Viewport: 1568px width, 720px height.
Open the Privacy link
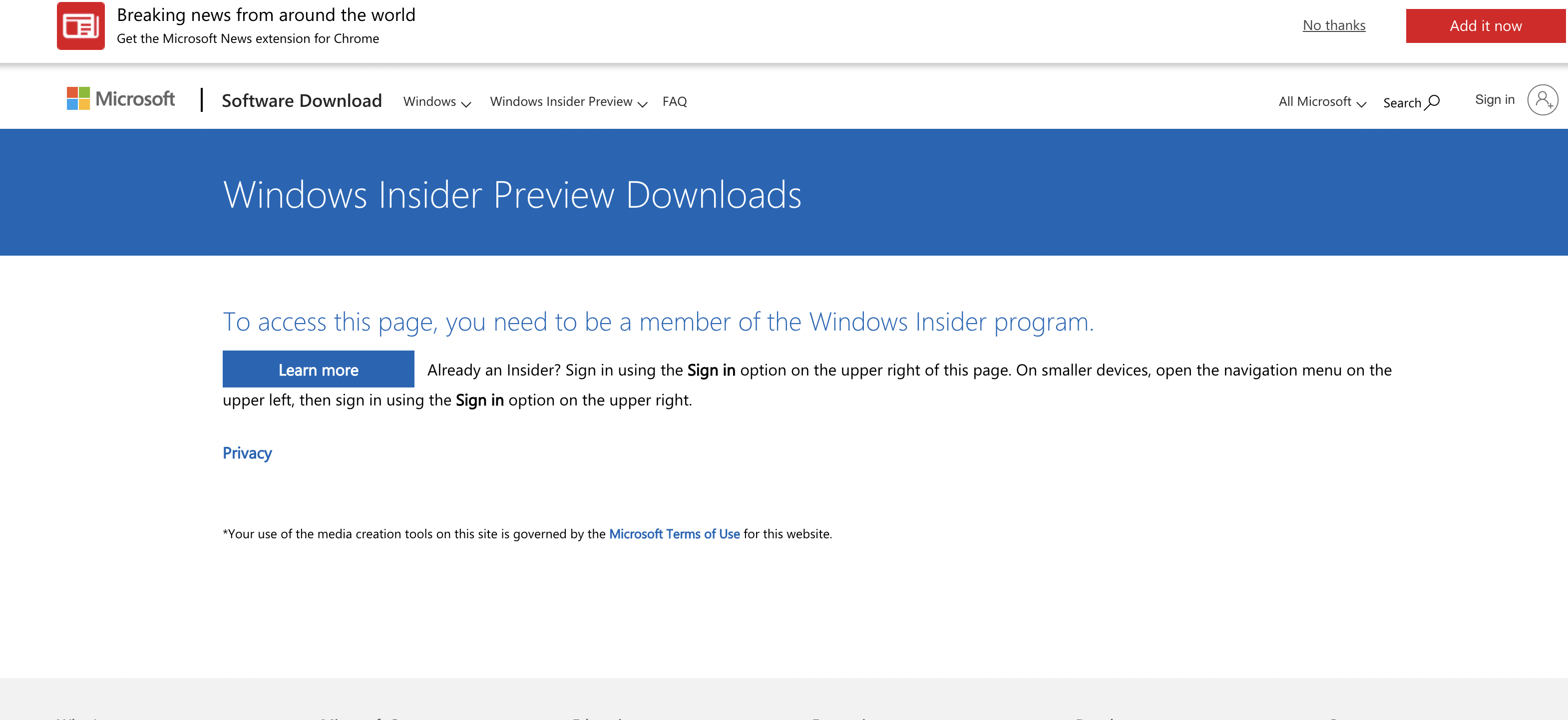click(247, 453)
